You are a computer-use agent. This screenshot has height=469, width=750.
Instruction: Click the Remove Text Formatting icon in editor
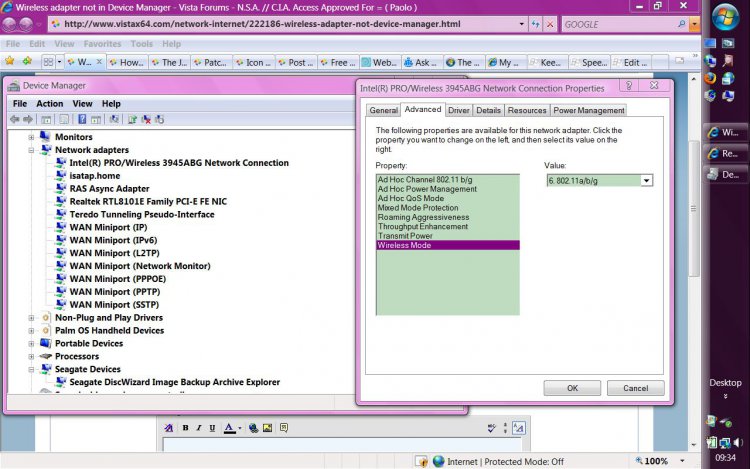coord(168,428)
